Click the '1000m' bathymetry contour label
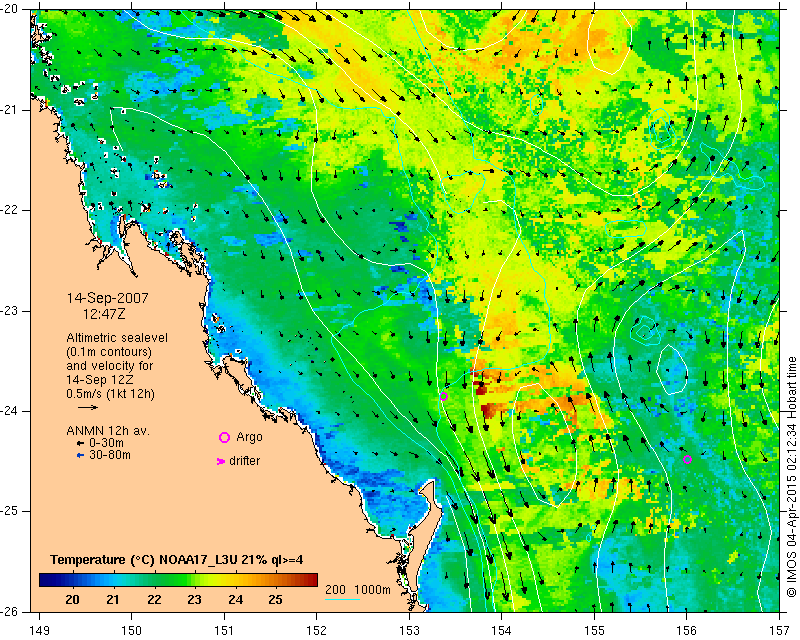 (x=372, y=589)
